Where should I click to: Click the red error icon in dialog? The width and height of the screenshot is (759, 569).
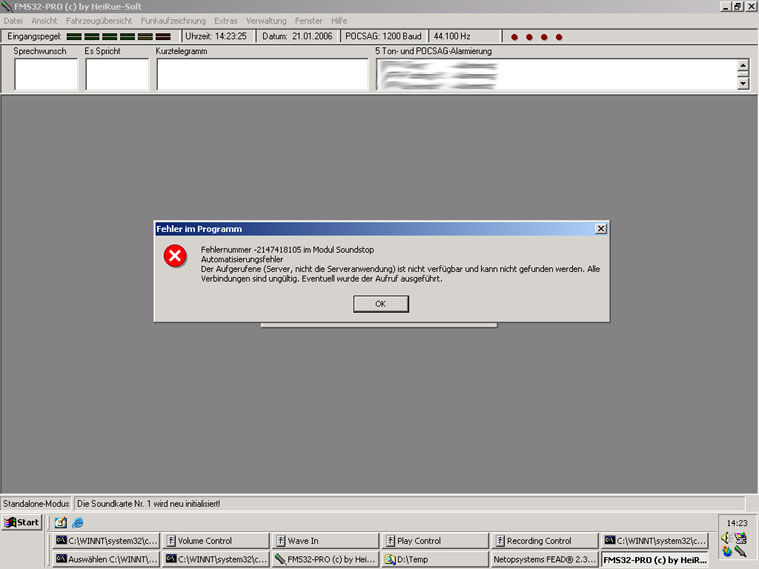[175, 256]
